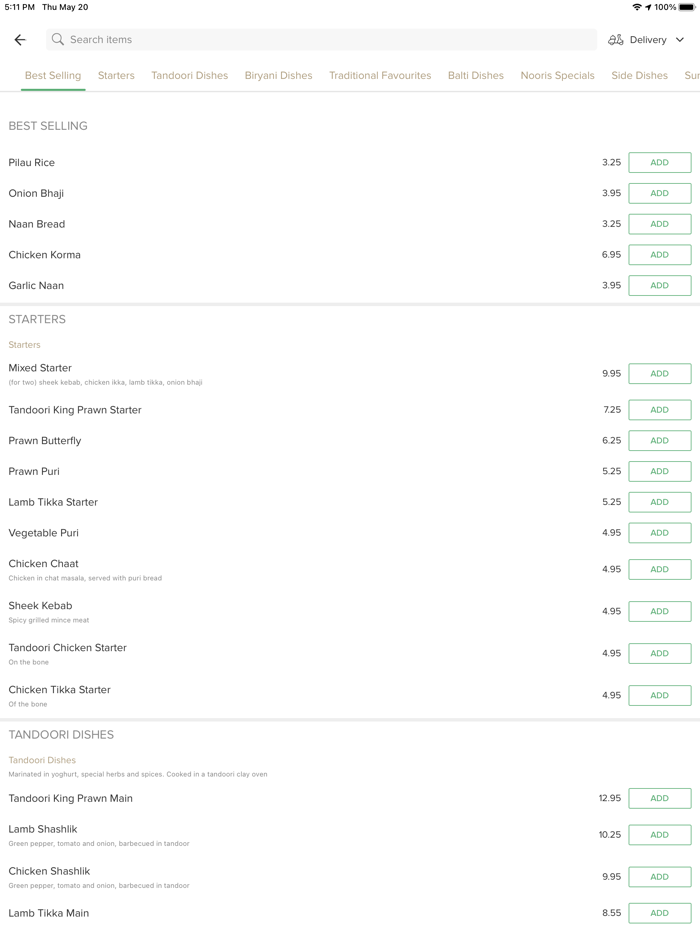Screen dimensions: 700x934
Task: Tap the Wi-Fi status icon
Action: coord(636,7)
